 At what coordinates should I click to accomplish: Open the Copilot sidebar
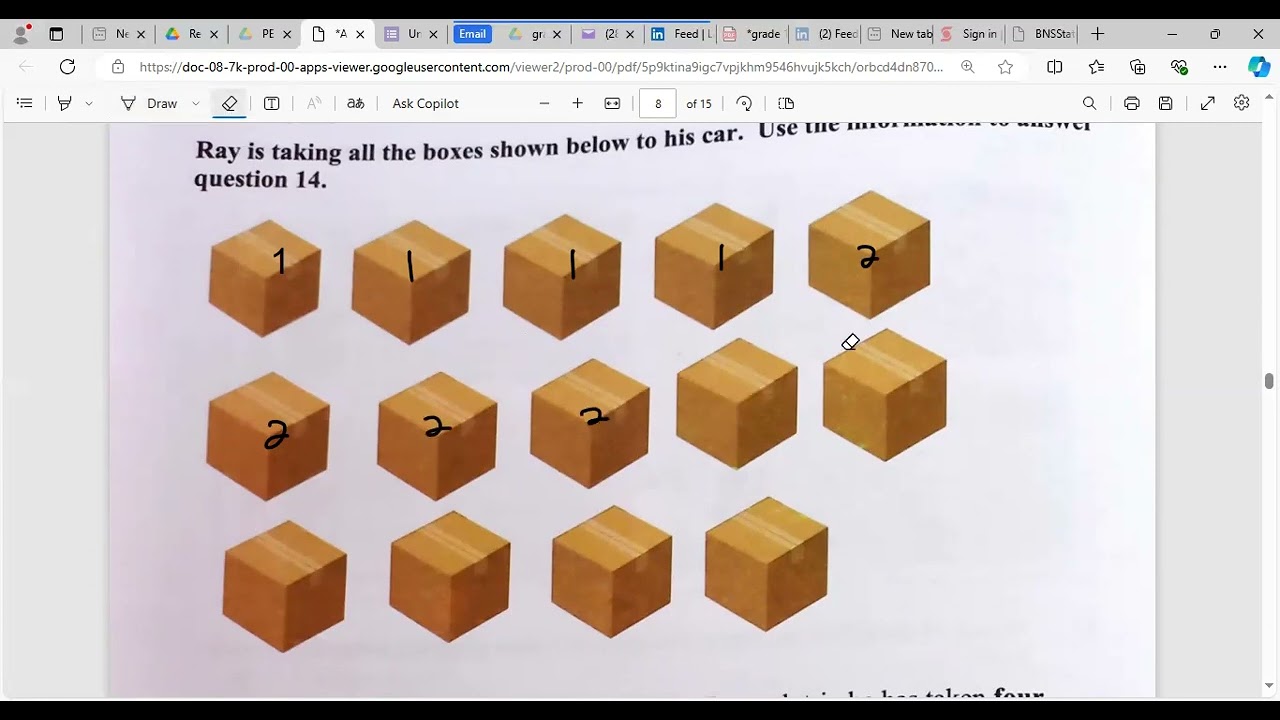point(1259,67)
